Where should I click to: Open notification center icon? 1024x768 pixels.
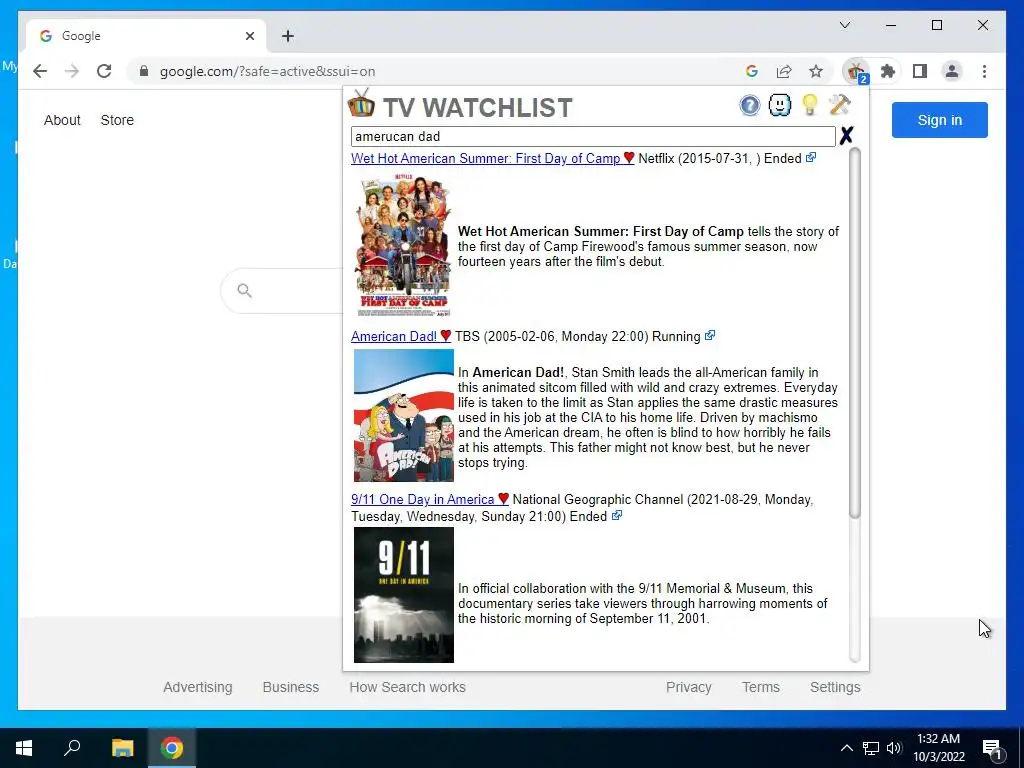click(x=992, y=748)
